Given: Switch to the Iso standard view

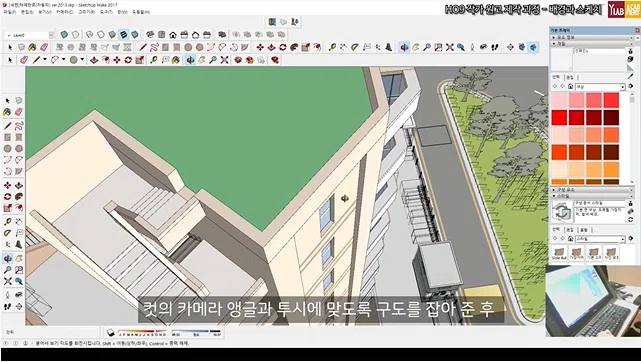Looking at the screenshot, I should coord(150,35).
